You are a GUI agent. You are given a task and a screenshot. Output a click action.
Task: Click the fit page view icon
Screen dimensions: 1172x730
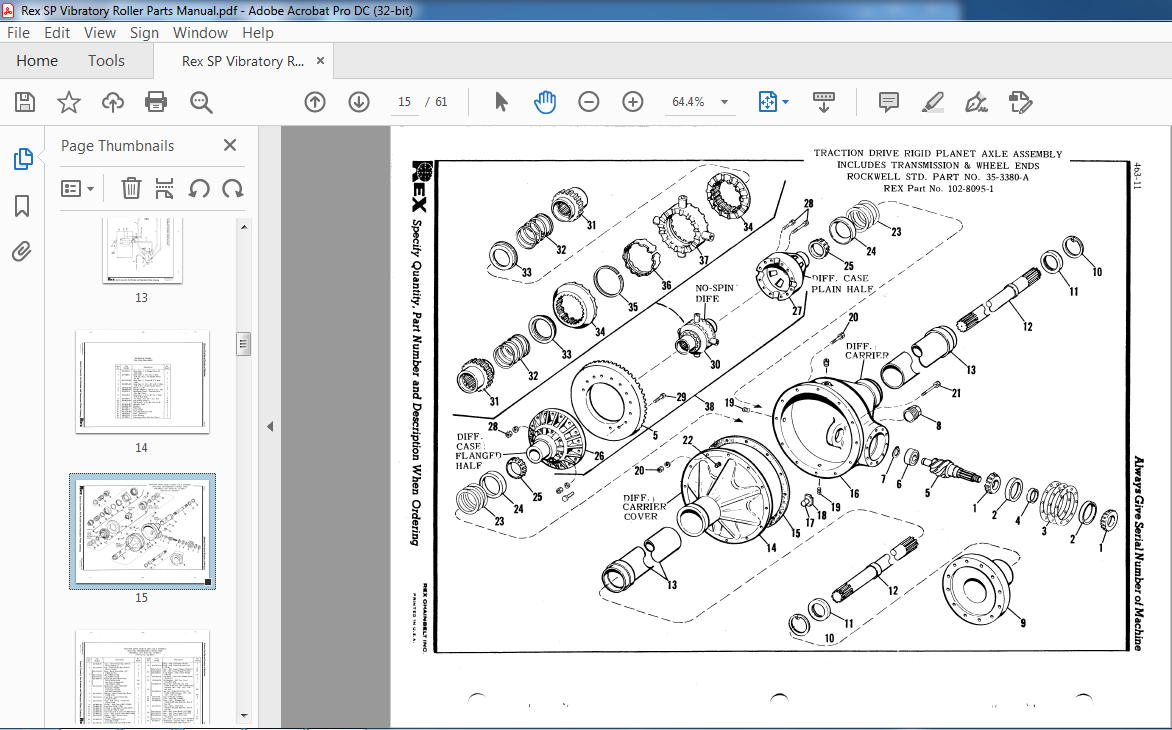(768, 102)
